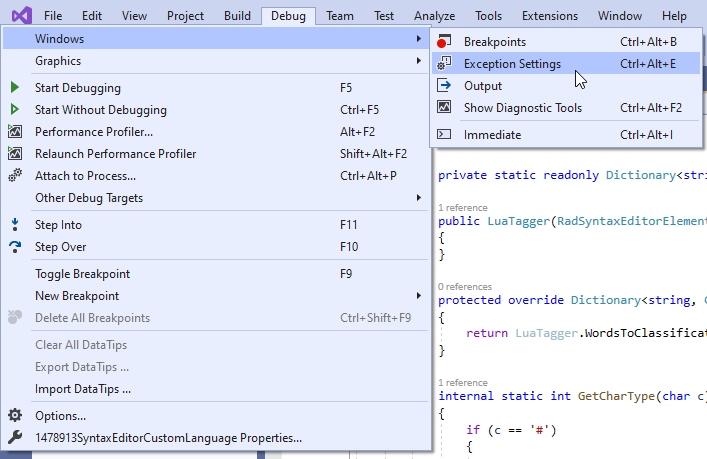Click the green Start Debugging play icon
Viewport: 707px width, 459px height.
15,88
